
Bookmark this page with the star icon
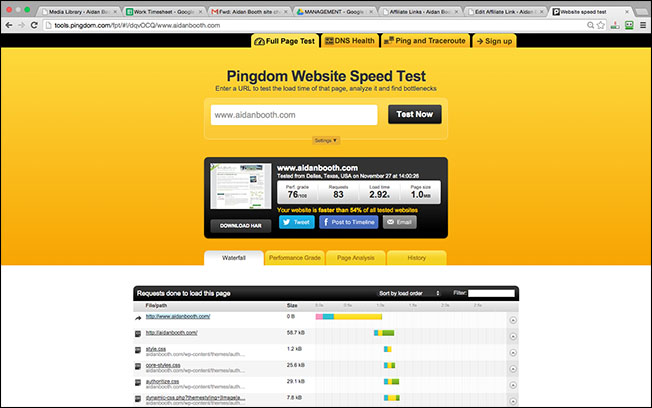pyautogui.click(x=600, y=25)
